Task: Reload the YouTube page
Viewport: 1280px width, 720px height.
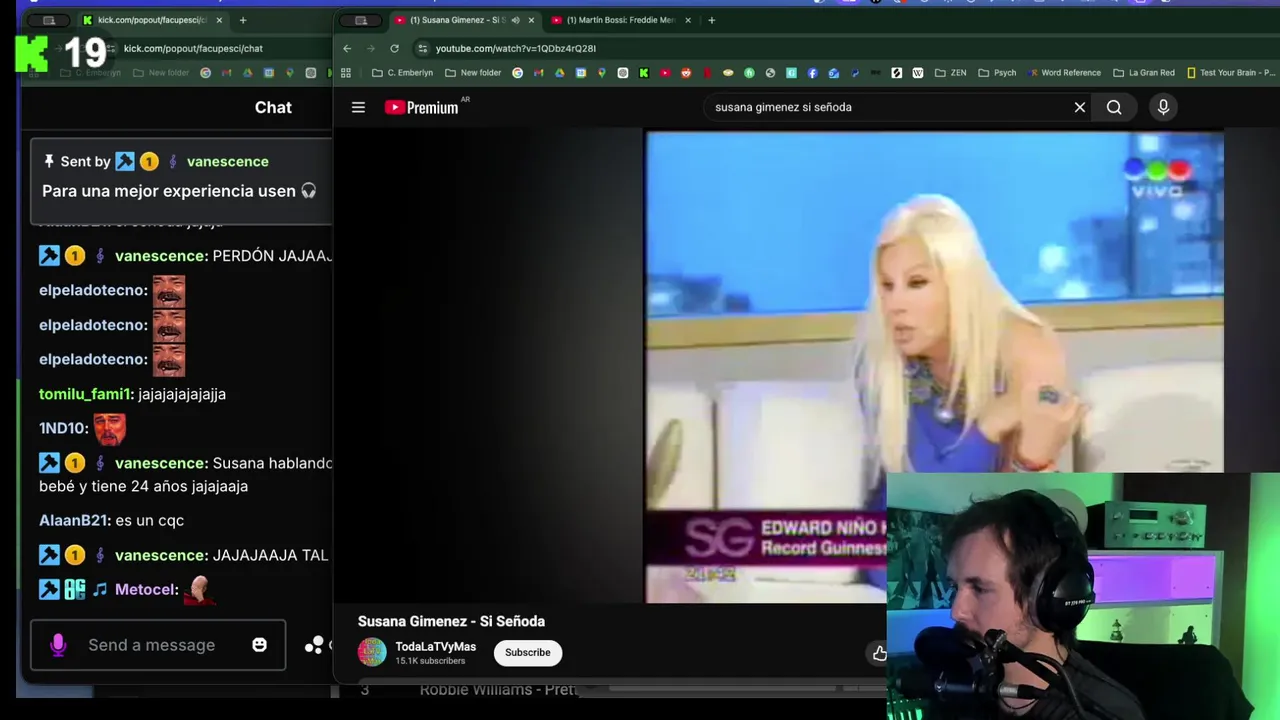Action: (395, 48)
